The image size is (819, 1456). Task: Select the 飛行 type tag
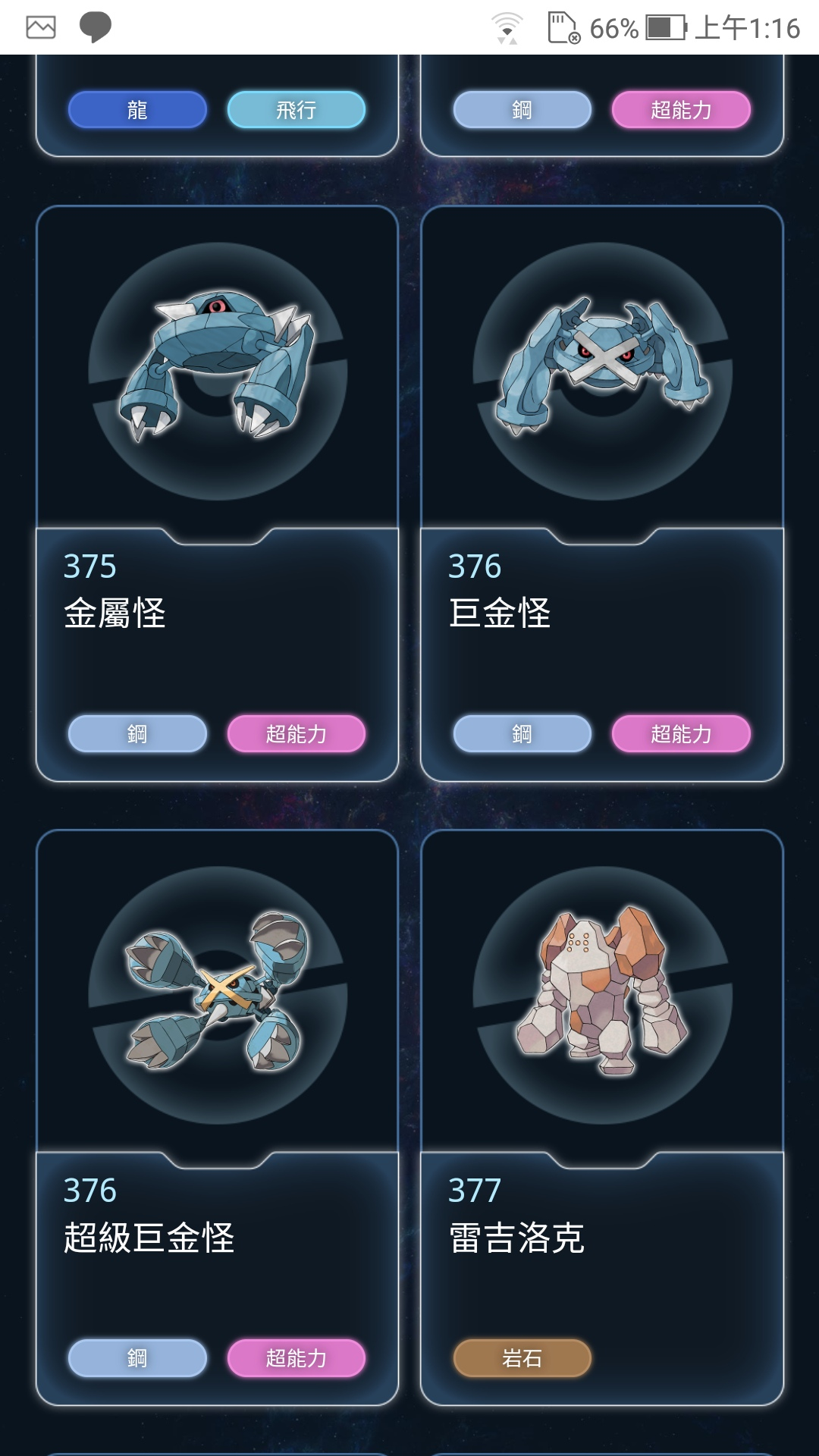click(297, 110)
